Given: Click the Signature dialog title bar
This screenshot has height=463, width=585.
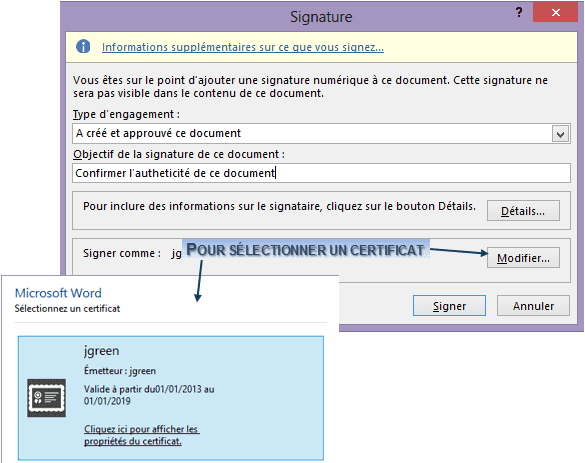Looking at the screenshot, I should coord(321,17).
